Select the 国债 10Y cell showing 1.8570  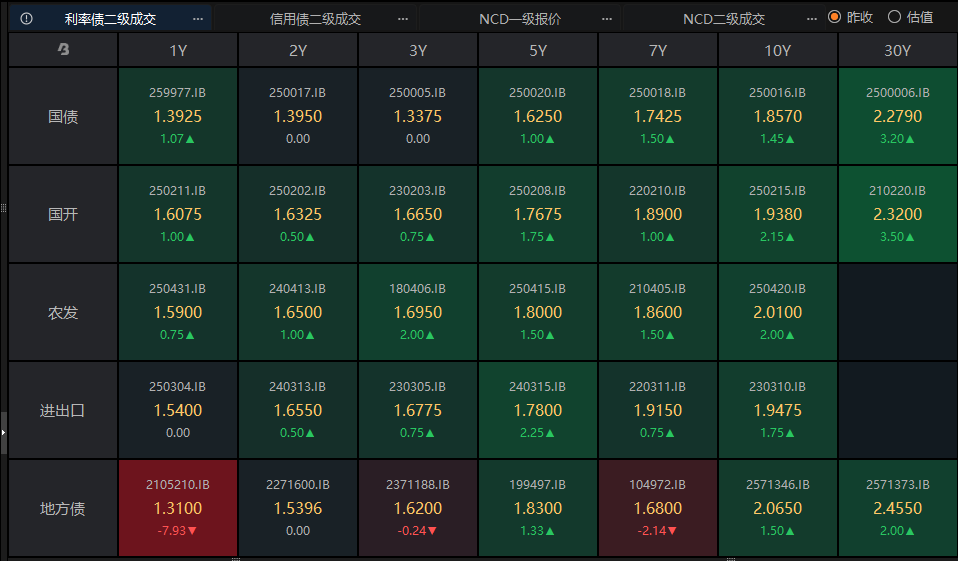point(778,116)
